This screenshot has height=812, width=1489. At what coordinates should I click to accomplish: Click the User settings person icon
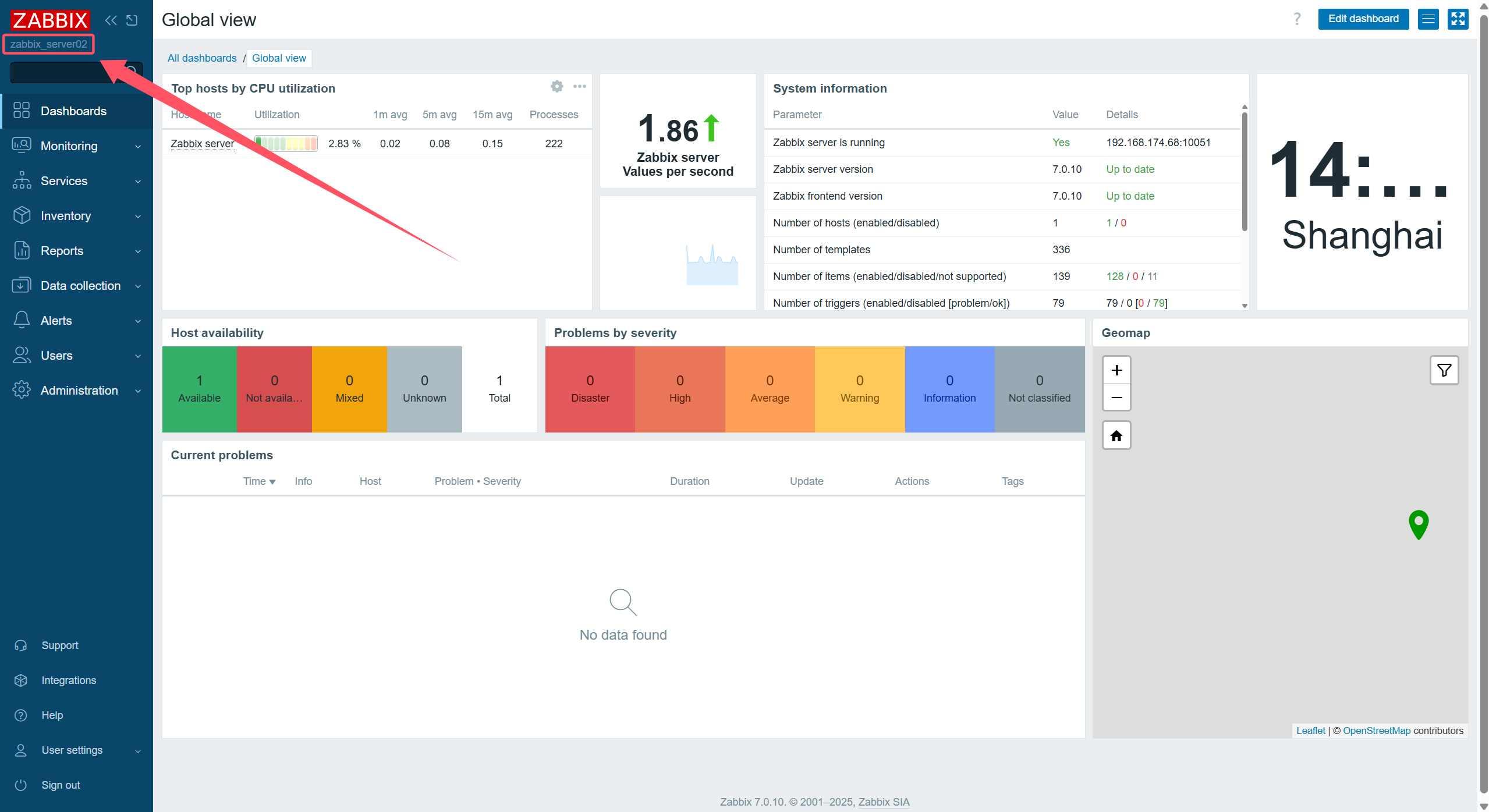[21, 750]
